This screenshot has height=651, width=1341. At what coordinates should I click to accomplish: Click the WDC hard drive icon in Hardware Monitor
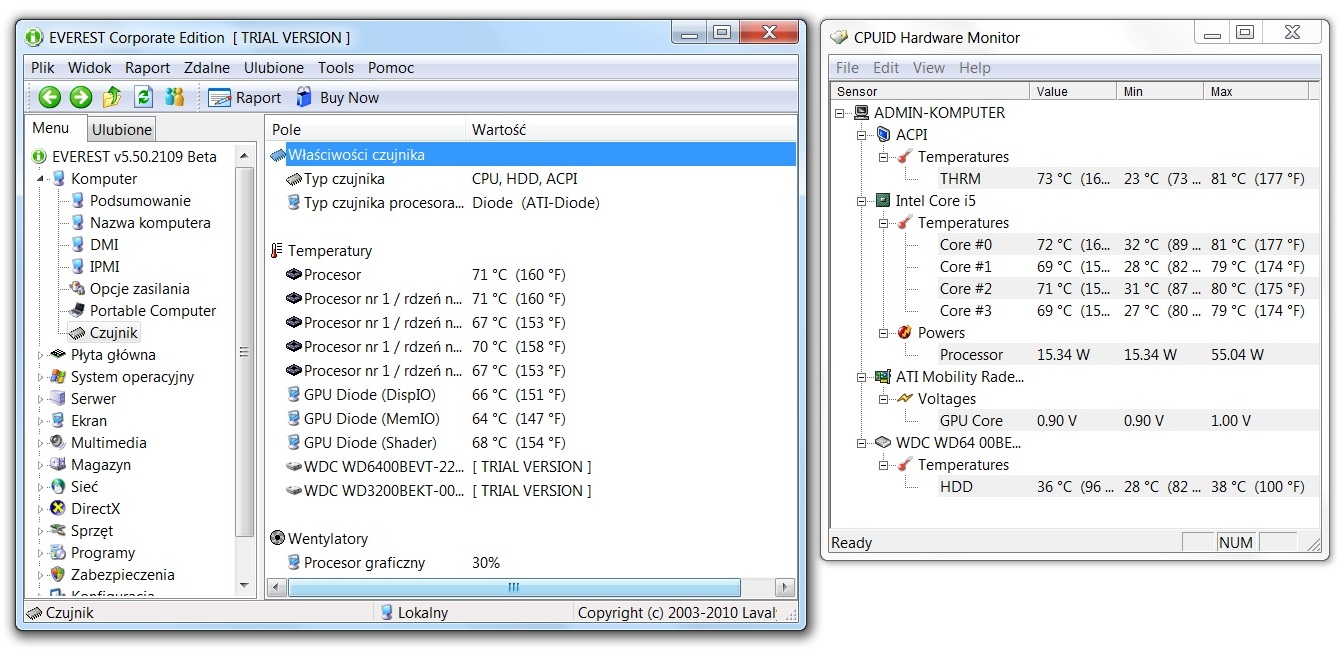pos(882,443)
